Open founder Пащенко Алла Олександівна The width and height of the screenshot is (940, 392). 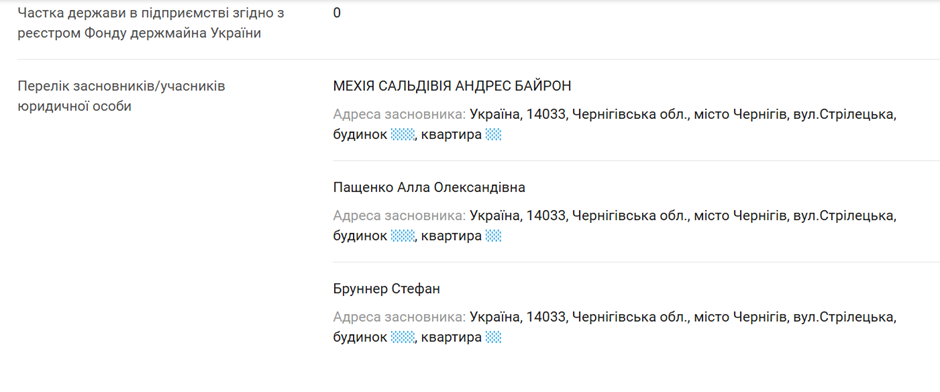429,188
